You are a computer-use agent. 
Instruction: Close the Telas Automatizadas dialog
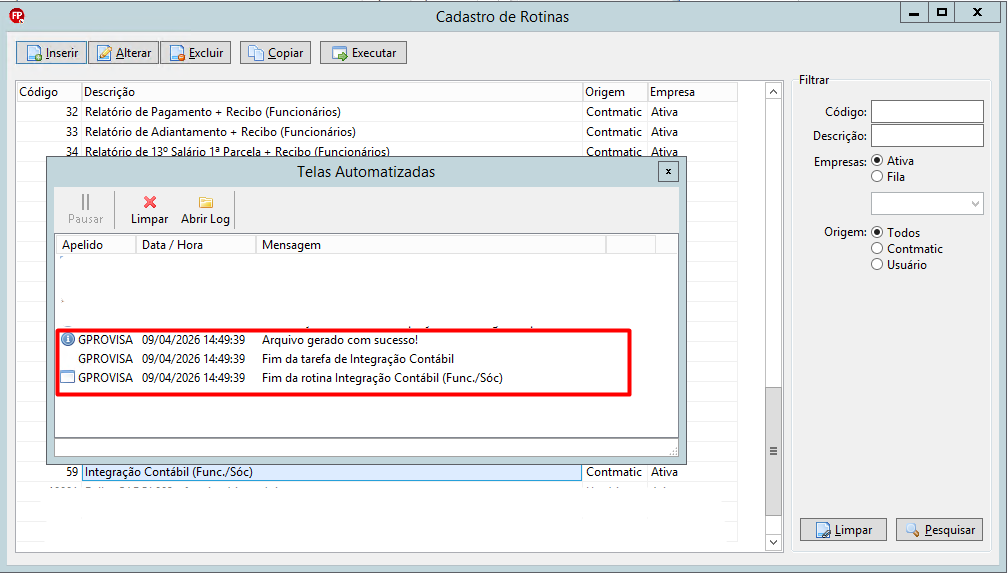(669, 172)
